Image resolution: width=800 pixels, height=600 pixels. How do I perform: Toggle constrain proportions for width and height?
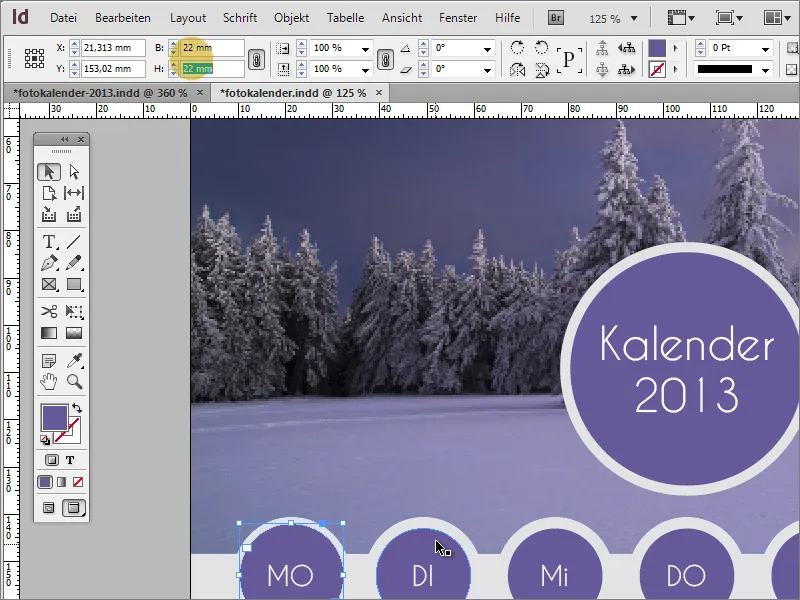click(x=256, y=60)
